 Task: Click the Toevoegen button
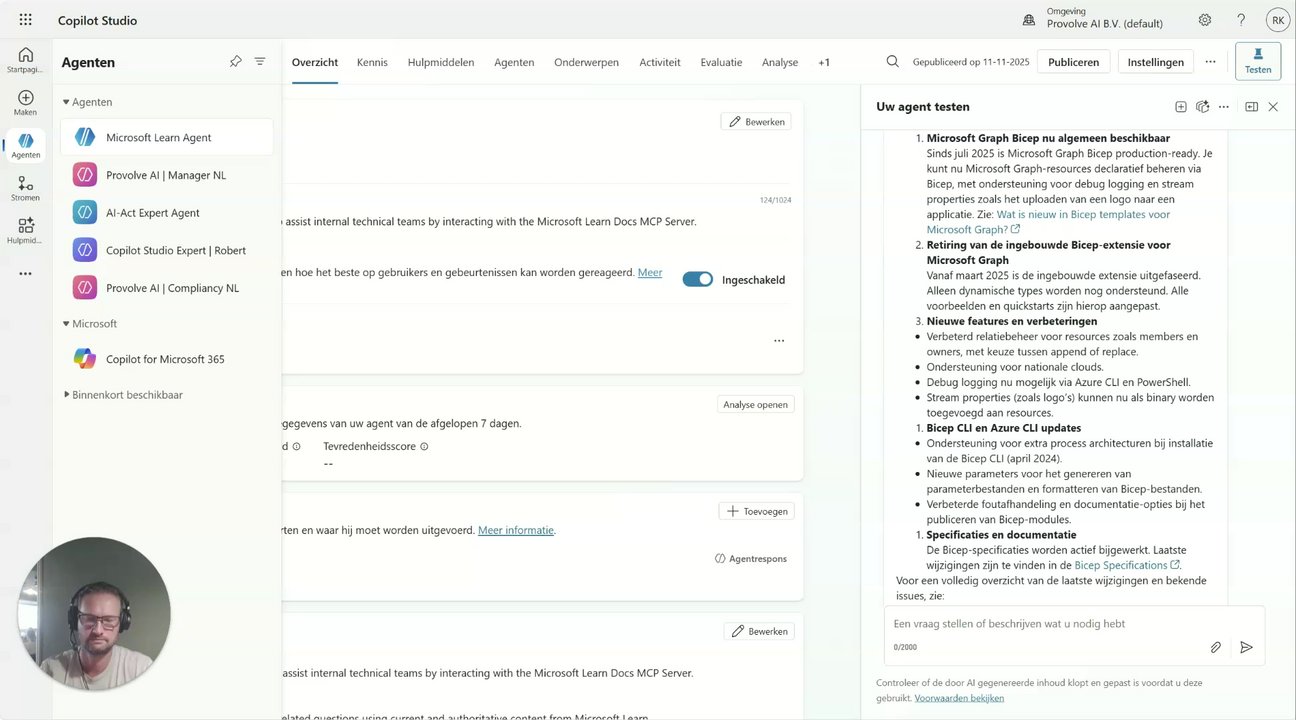pos(756,511)
